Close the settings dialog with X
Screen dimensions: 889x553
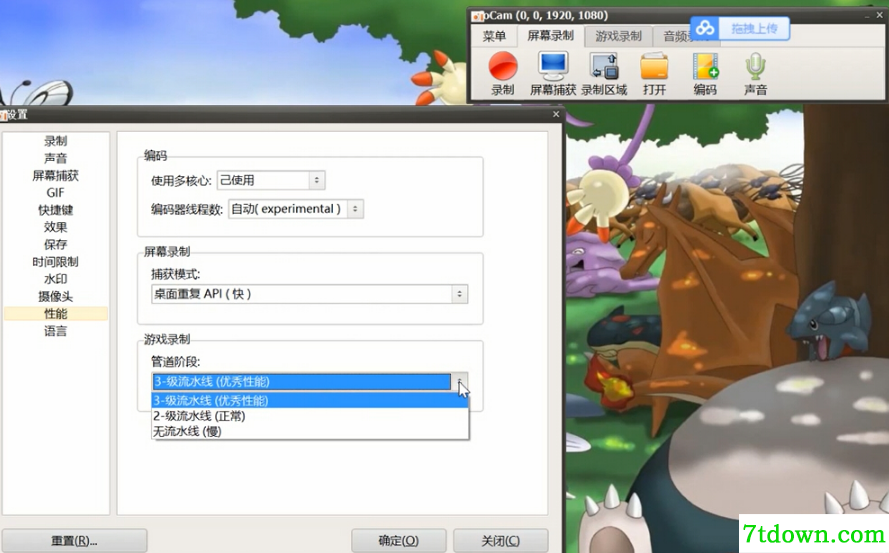pyautogui.click(x=556, y=114)
